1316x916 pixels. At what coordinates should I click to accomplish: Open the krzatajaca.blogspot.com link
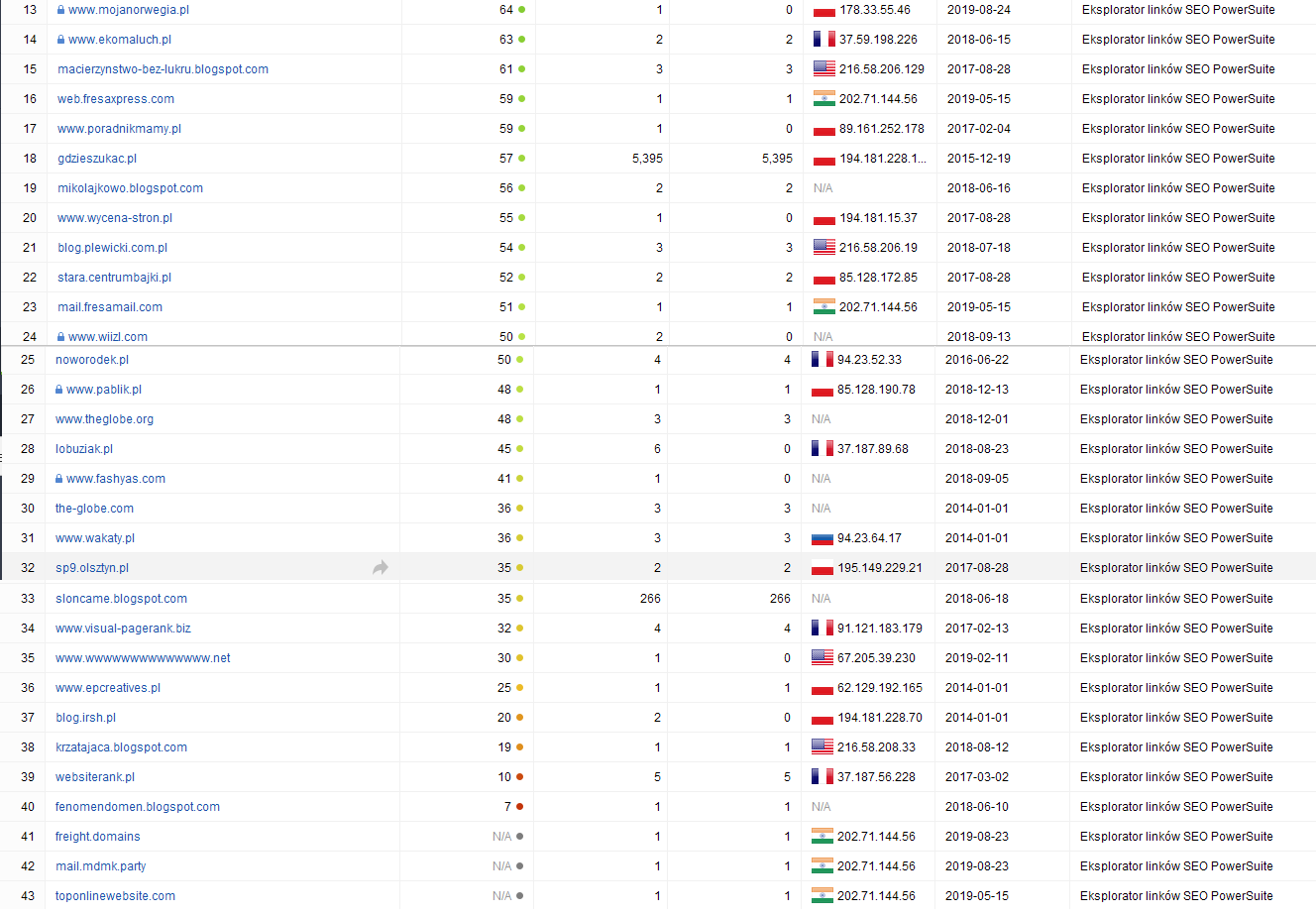(x=122, y=747)
